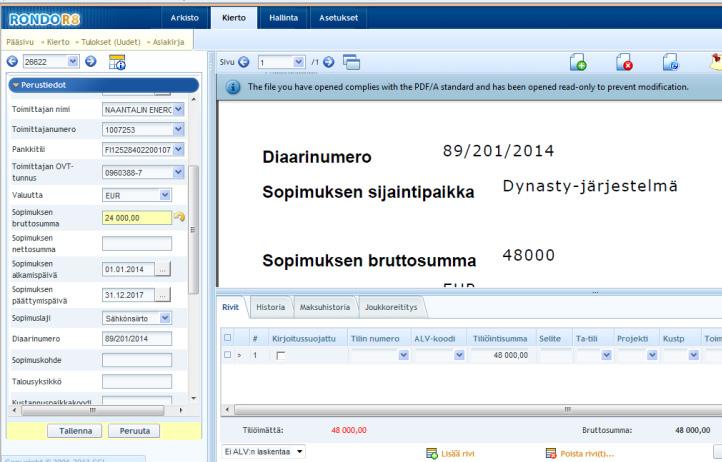Open date picker for Sopimuksen alkamispäivä
This screenshot has height=462, width=722.
pyautogui.click(x=162, y=269)
